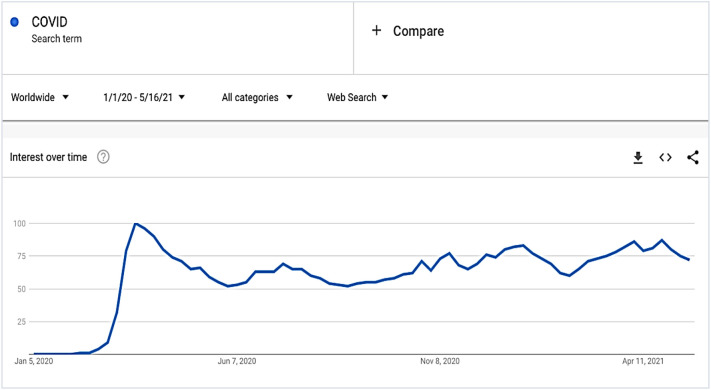
Task: Open the 1/1/20 - 5/16/21 date range dropdown
Action: pos(144,97)
